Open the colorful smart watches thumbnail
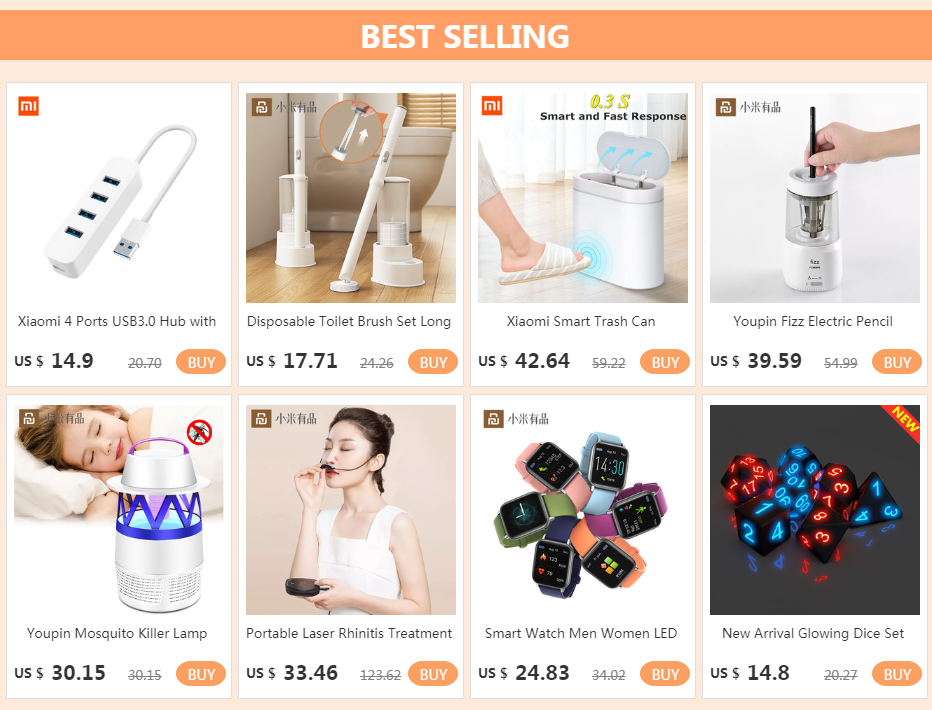Screen dimensions: 932x710 [x=582, y=510]
